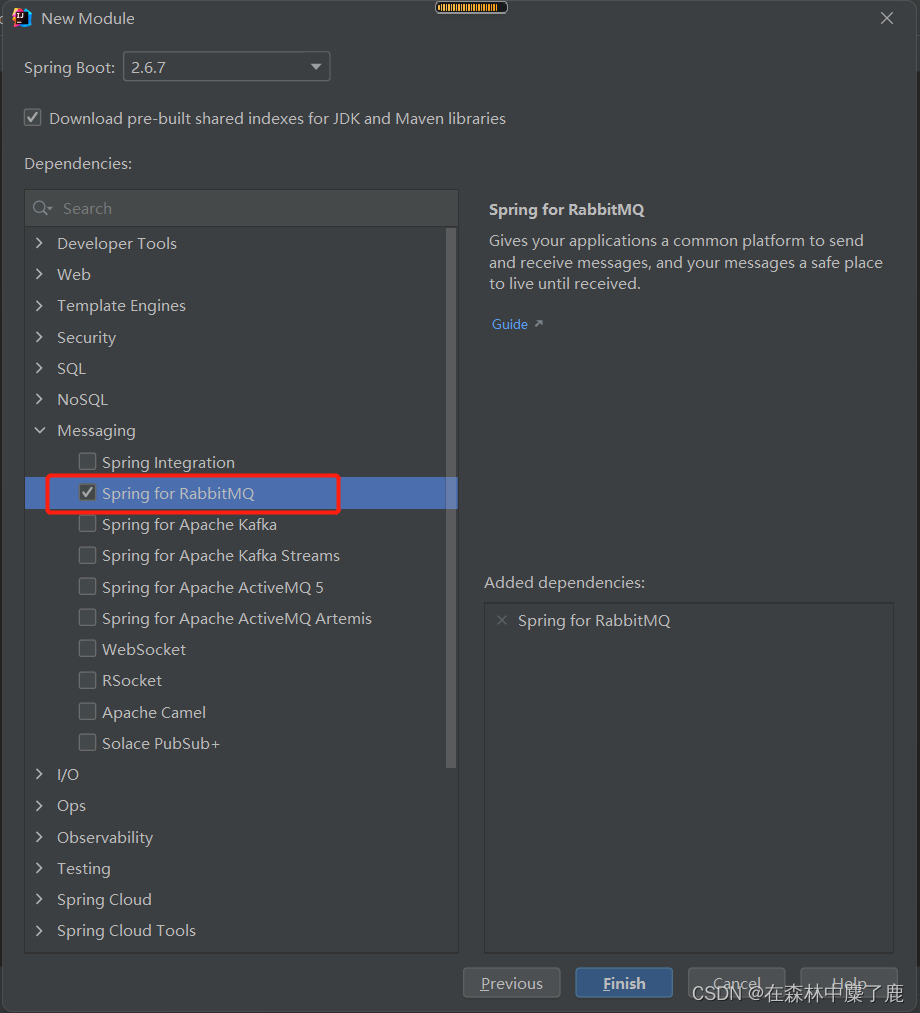
Task: Click the Help button
Action: [x=849, y=983]
